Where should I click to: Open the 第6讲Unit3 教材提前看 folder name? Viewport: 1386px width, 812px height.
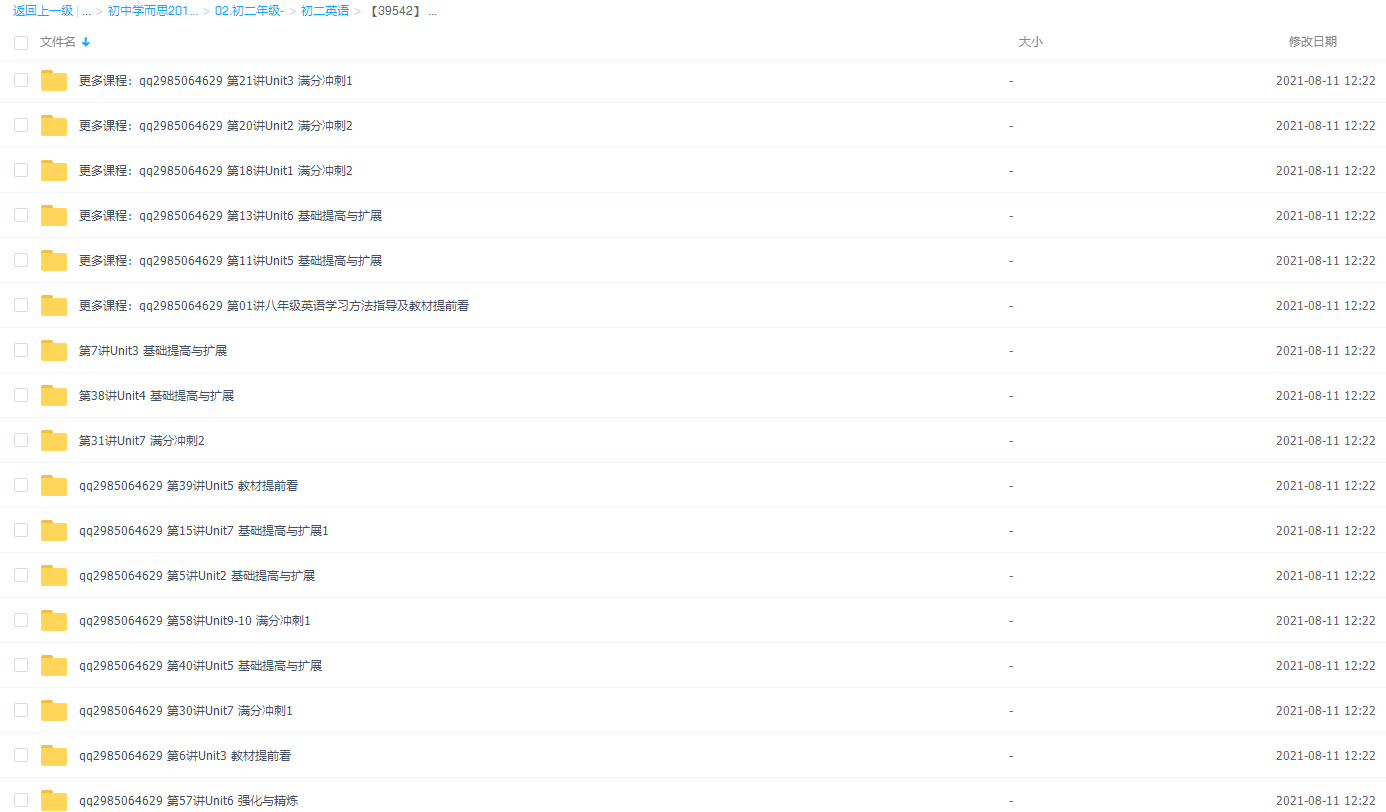pyautogui.click(x=185, y=755)
